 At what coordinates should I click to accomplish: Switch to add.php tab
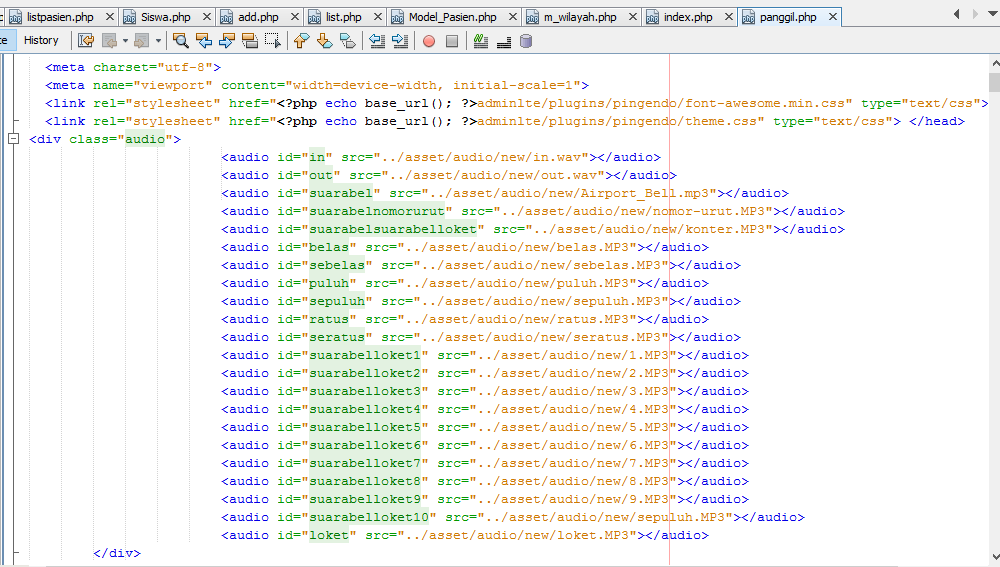tap(257, 17)
